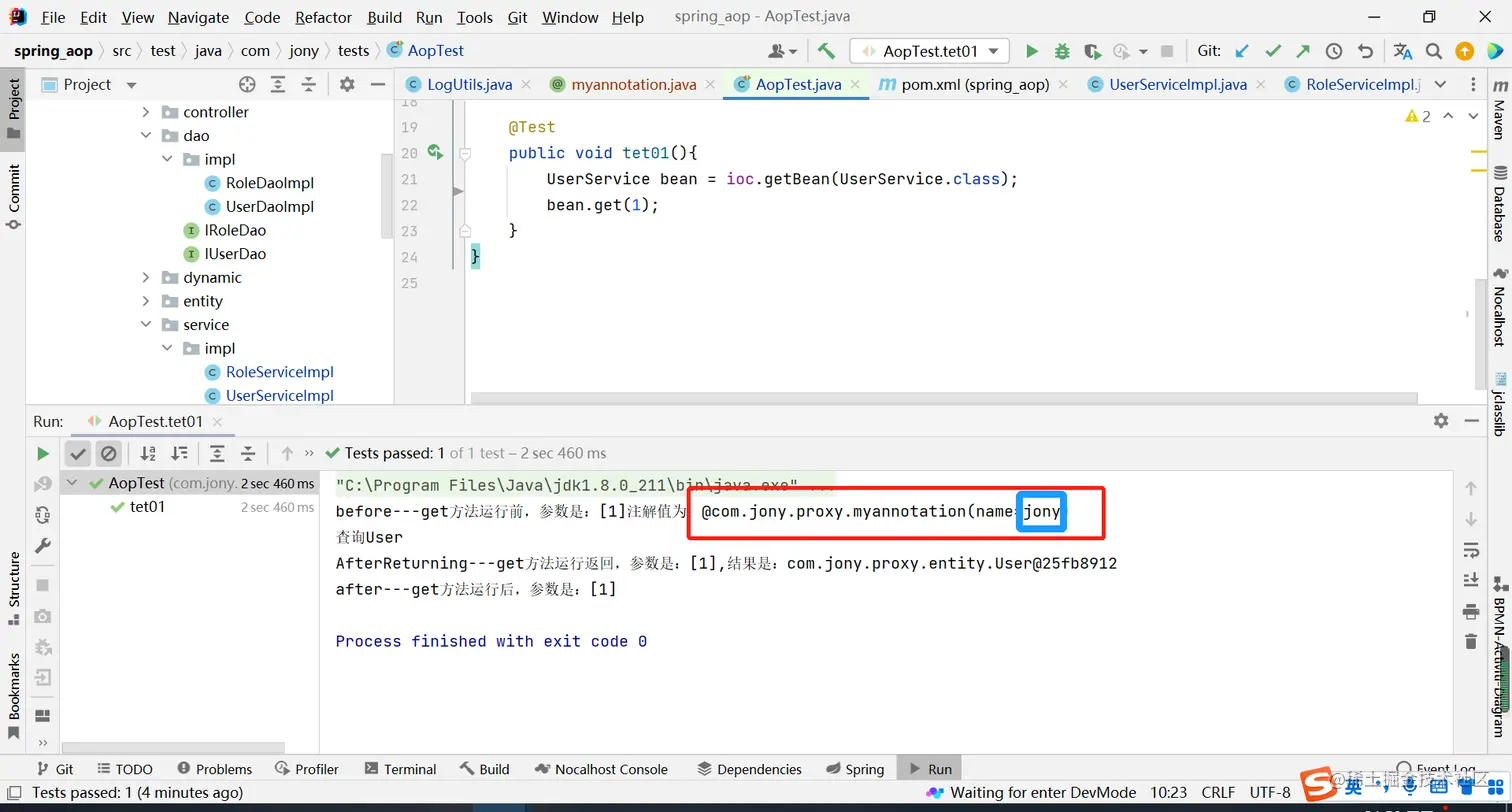This screenshot has width=1512, height=812.
Task: Locate opened file in Project tree
Action: point(247,85)
